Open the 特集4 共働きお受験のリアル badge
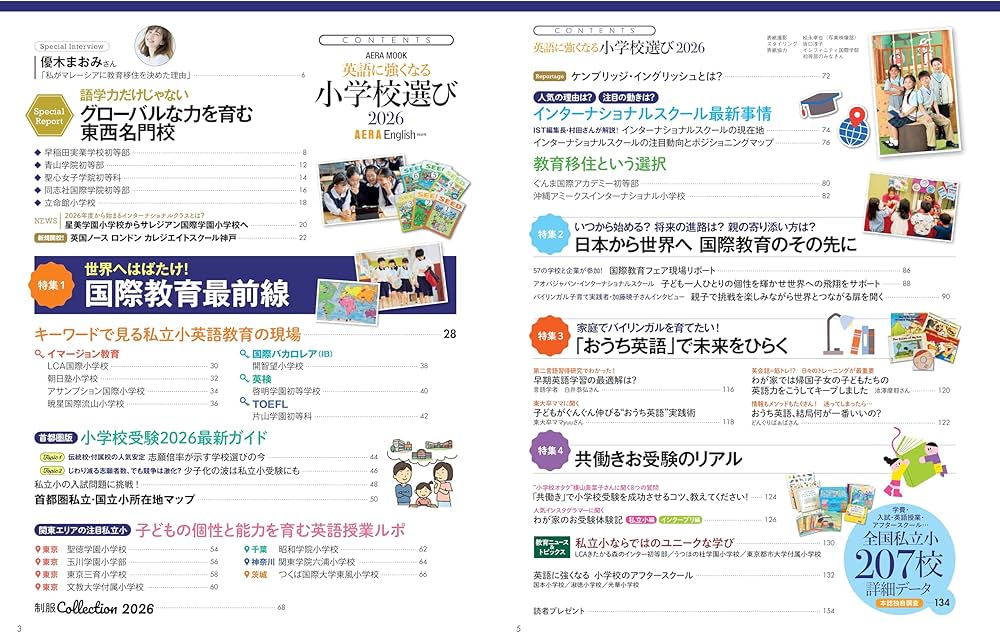The width and height of the screenshot is (1000, 633). [x=550, y=450]
